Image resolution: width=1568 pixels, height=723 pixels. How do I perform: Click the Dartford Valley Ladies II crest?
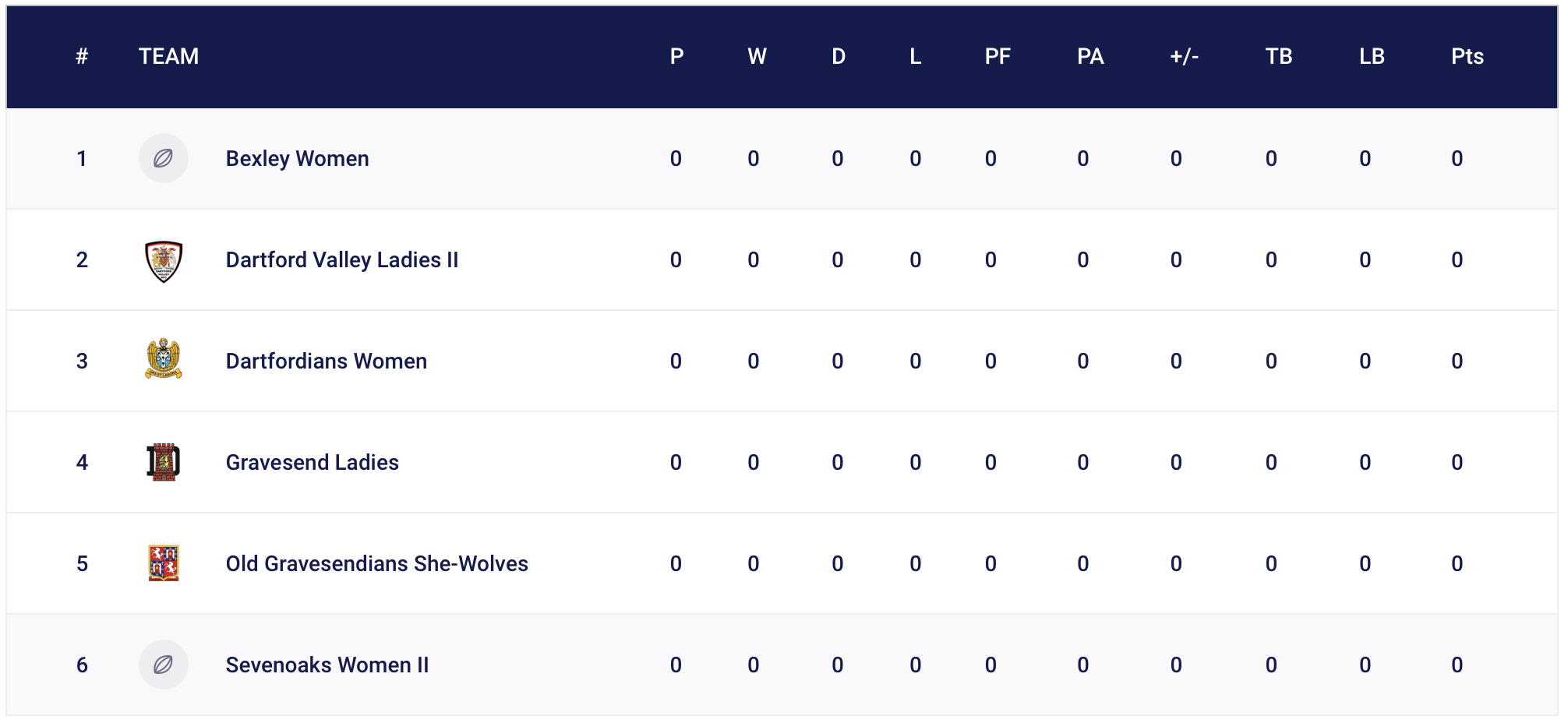click(164, 261)
